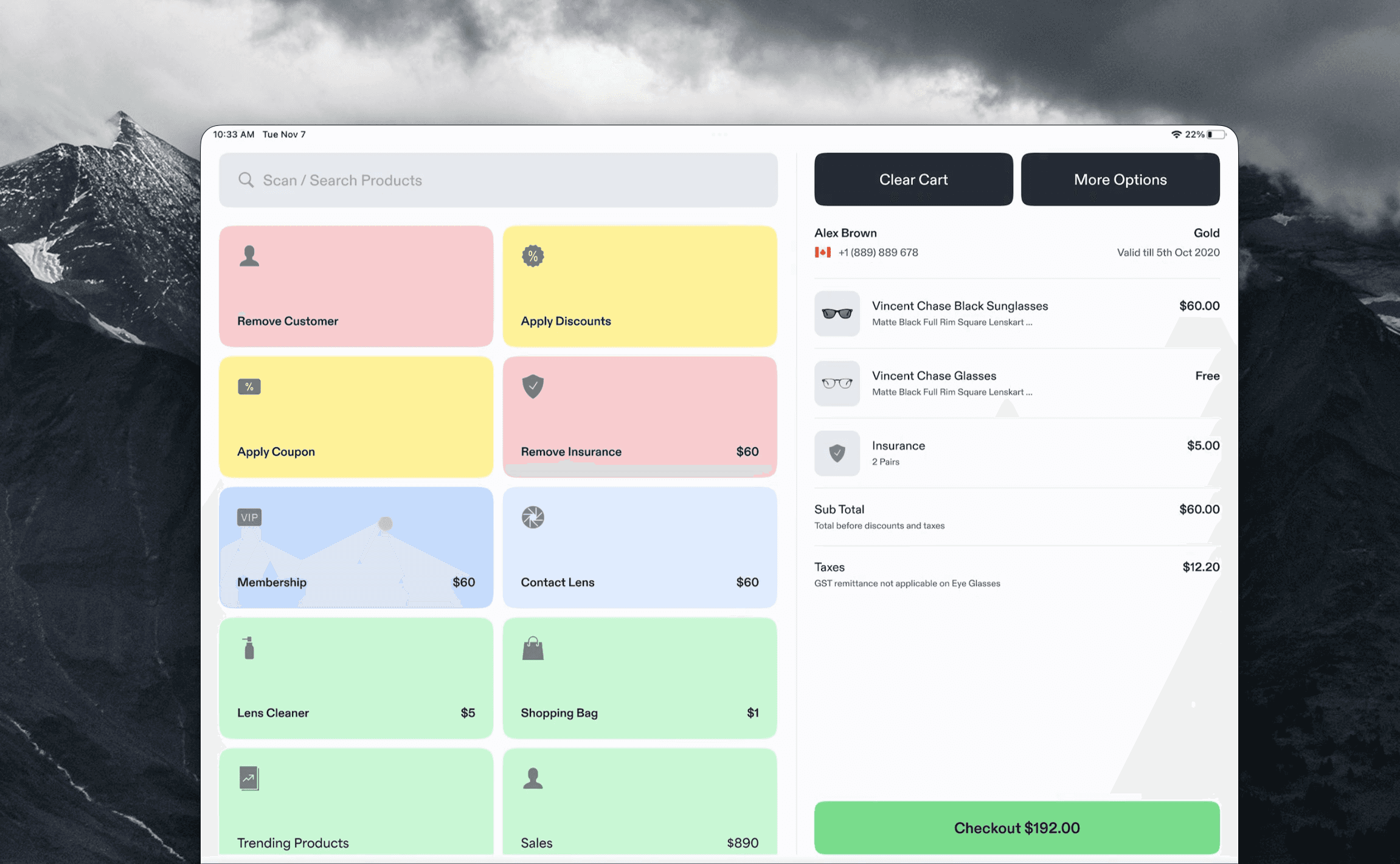This screenshot has width=1400, height=864.
Task: Tap the green Checkout $192.00 button
Action: [x=1016, y=827]
